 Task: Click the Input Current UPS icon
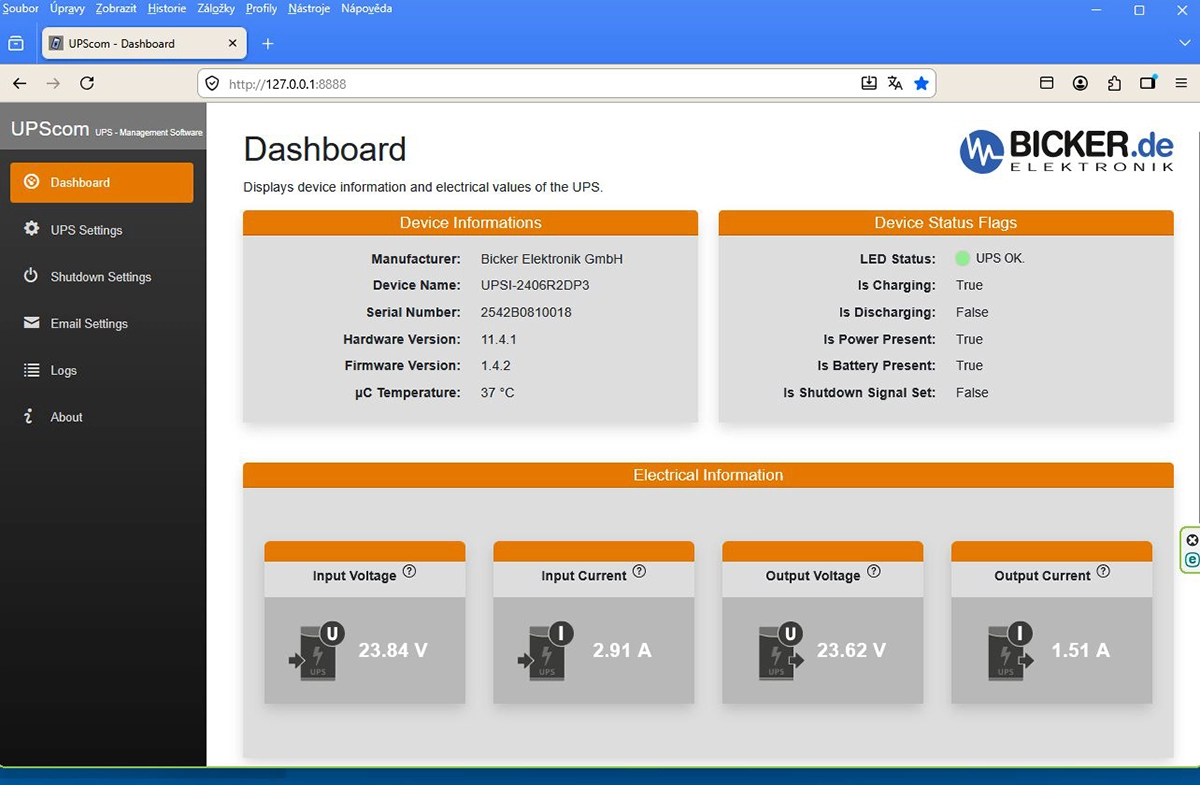[x=546, y=651]
